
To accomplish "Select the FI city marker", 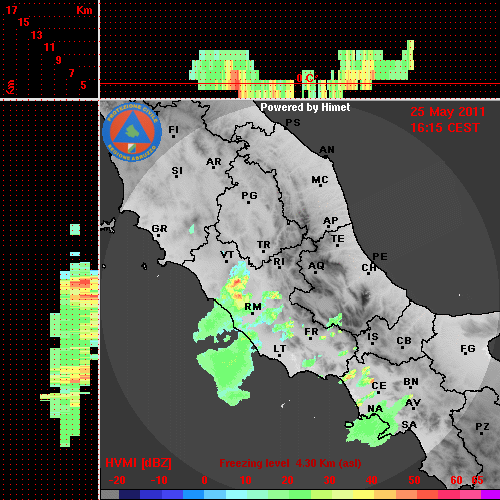I will click(173, 136).
